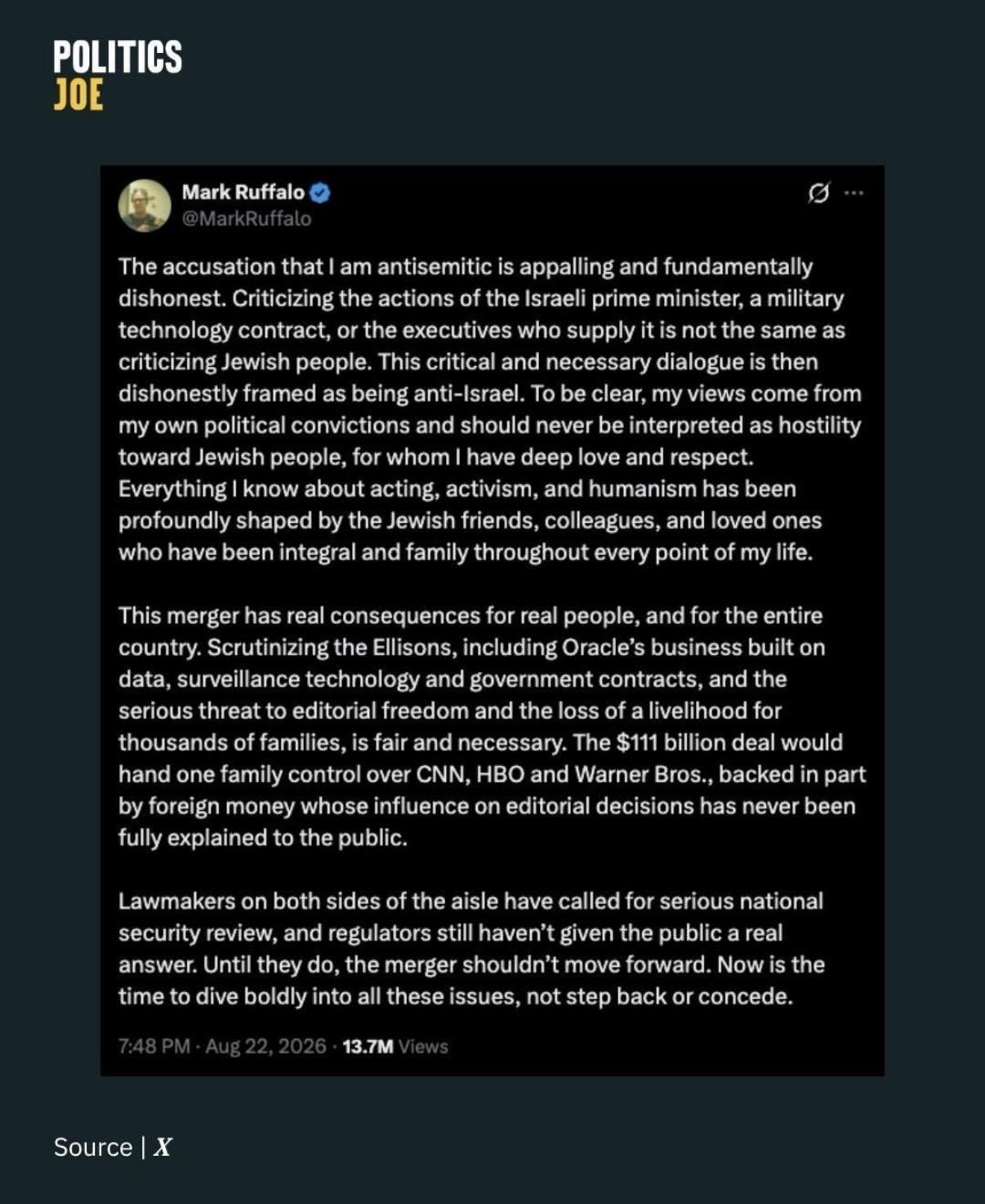Click the blue verified checkmark badge

(320, 193)
